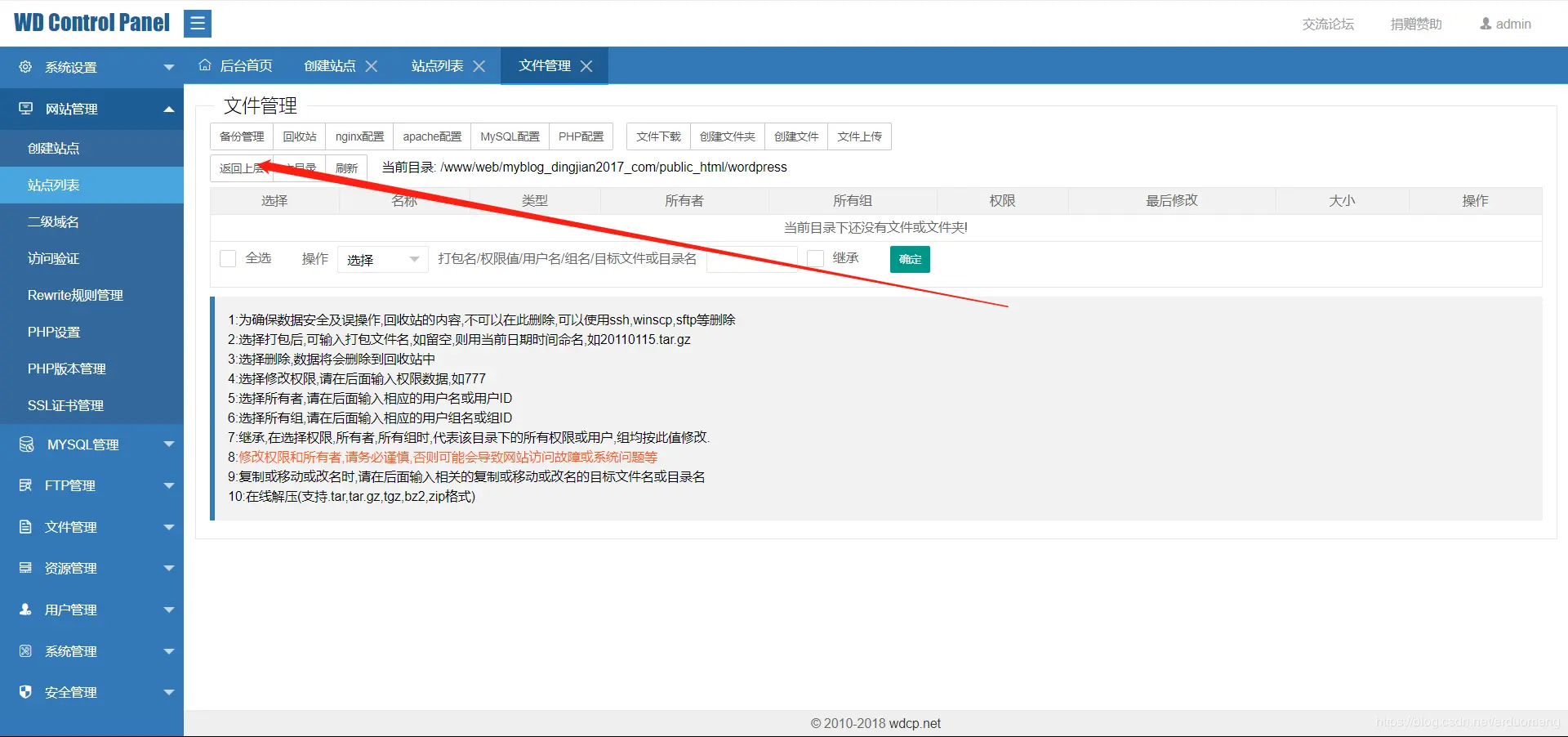Click the person icon beside 用户管理

click(x=25, y=610)
